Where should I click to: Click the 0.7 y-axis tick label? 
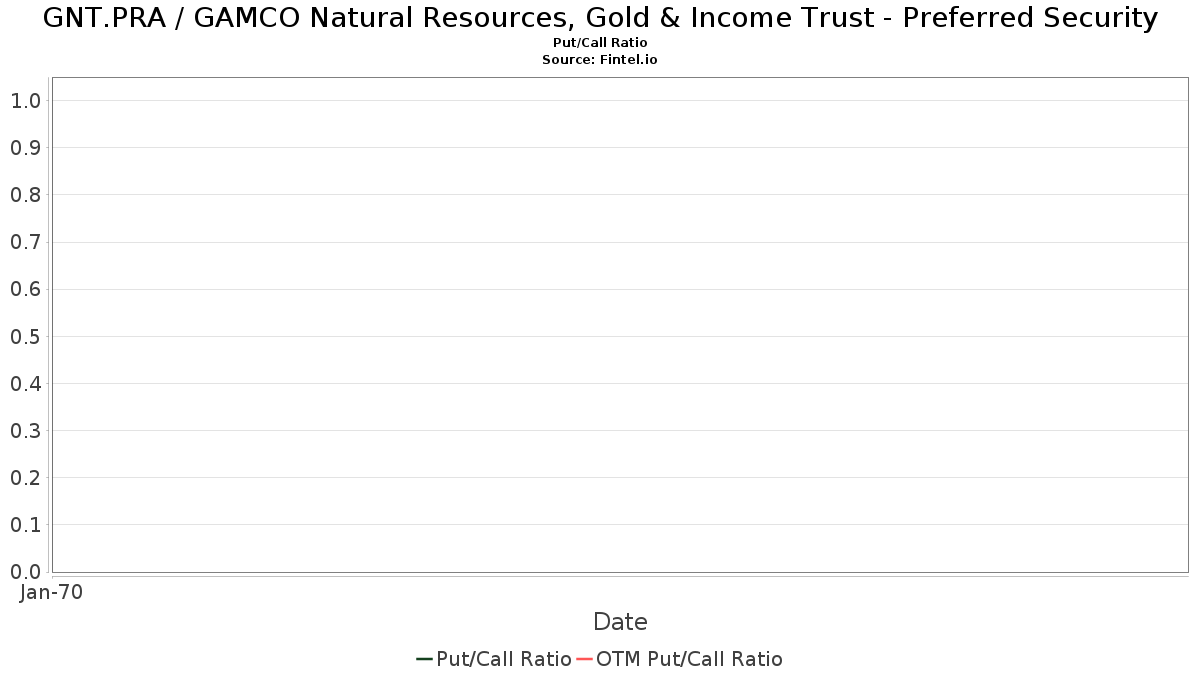click(x=25, y=242)
